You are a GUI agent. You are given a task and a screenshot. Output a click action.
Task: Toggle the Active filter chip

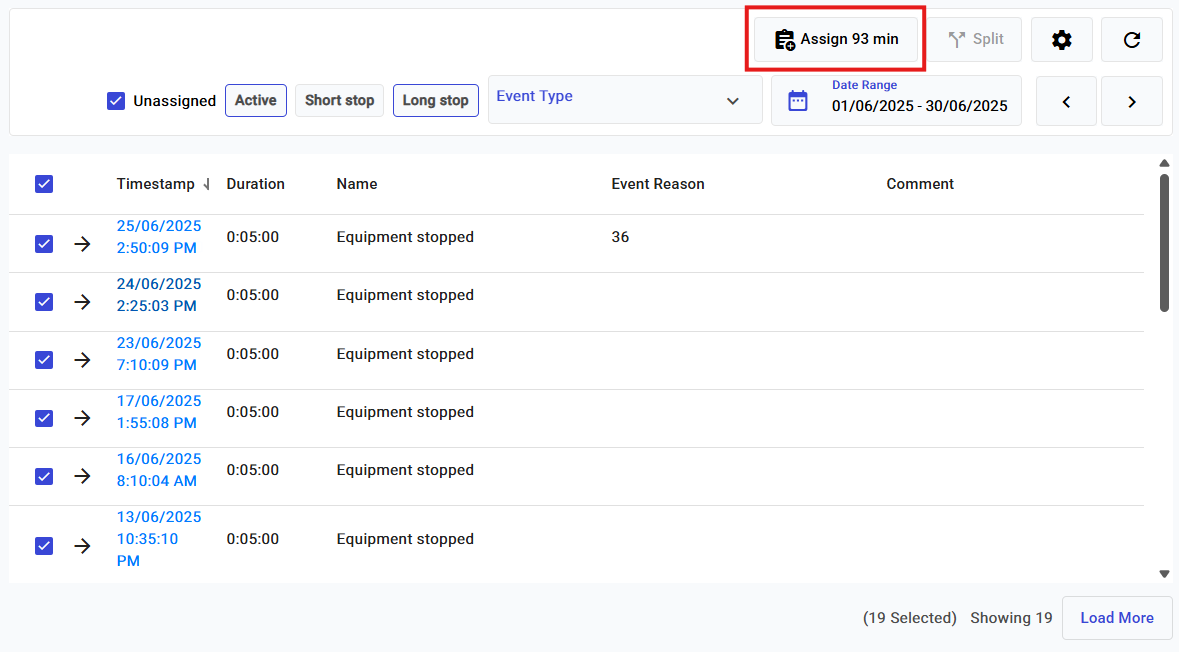[x=256, y=100]
